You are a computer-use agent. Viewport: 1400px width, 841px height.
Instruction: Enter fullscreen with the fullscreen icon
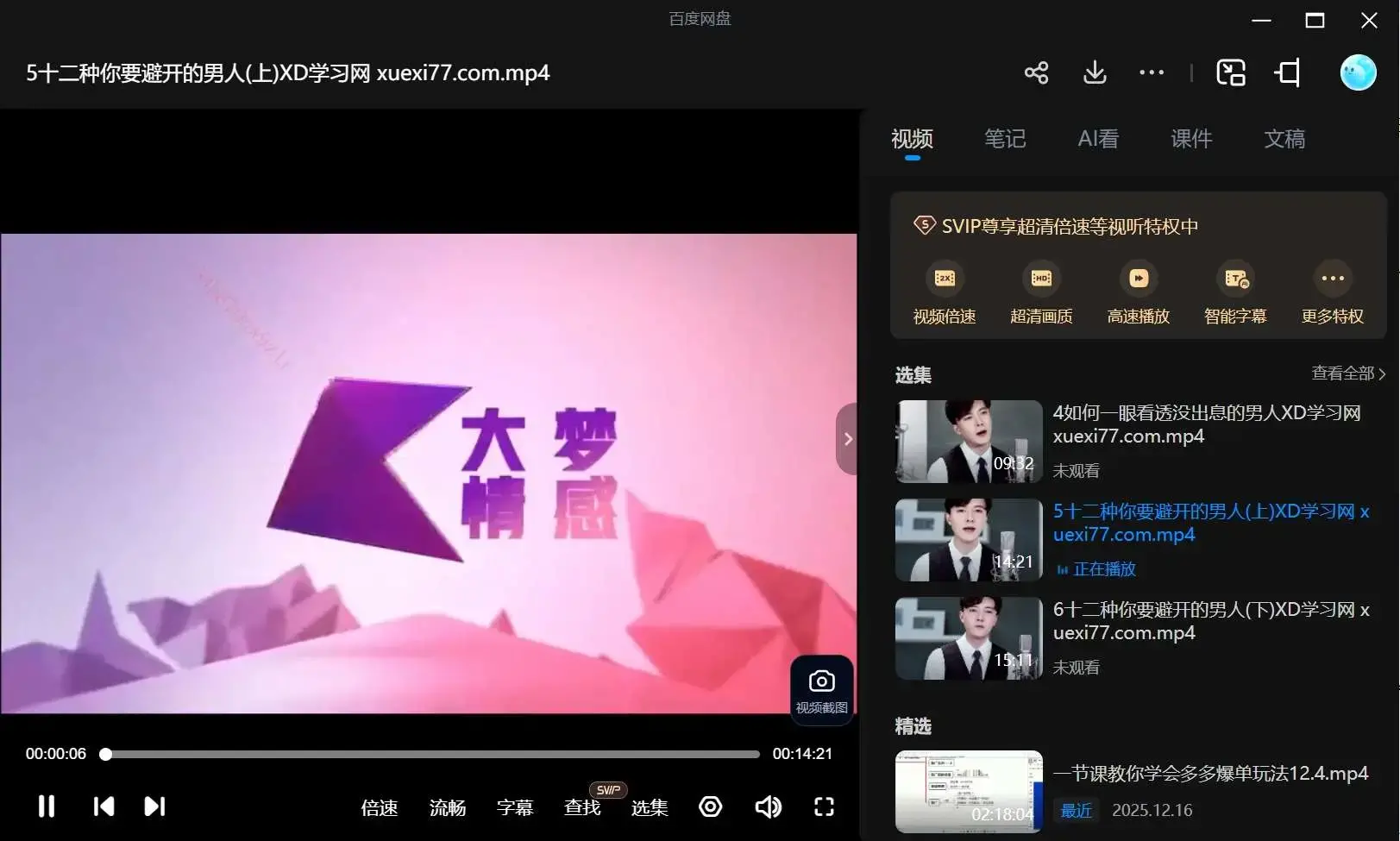(x=823, y=806)
